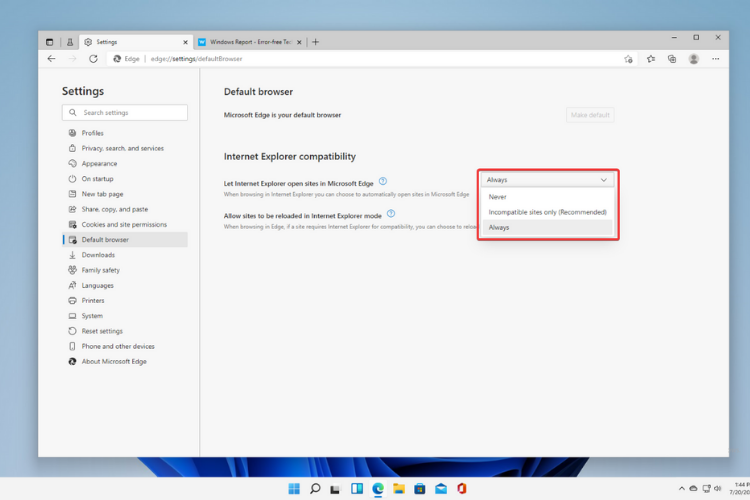Open the Collections icon in toolbar
The image size is (750, 500).
(672, 59)
